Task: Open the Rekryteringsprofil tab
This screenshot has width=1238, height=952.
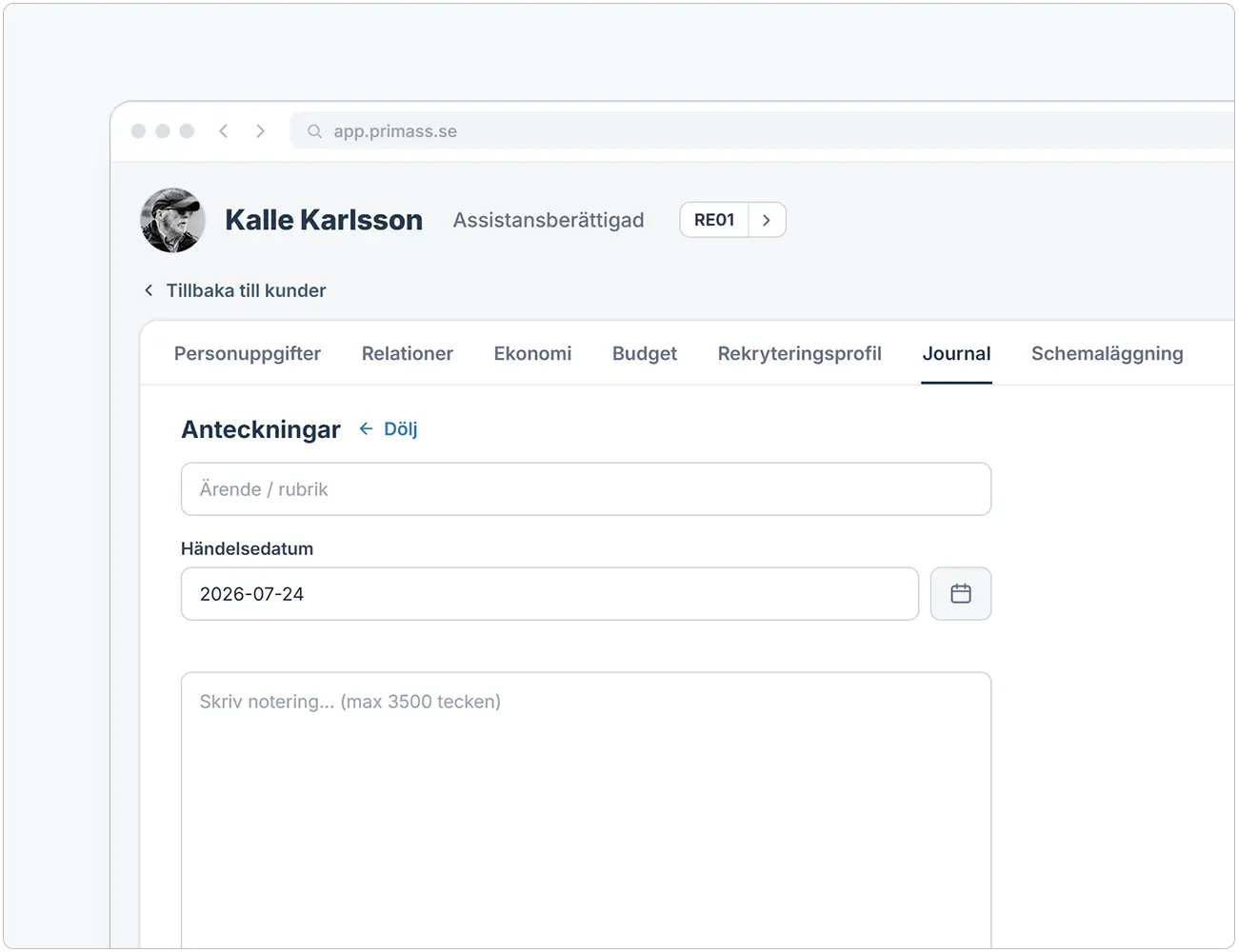Action: click(800, 354)
